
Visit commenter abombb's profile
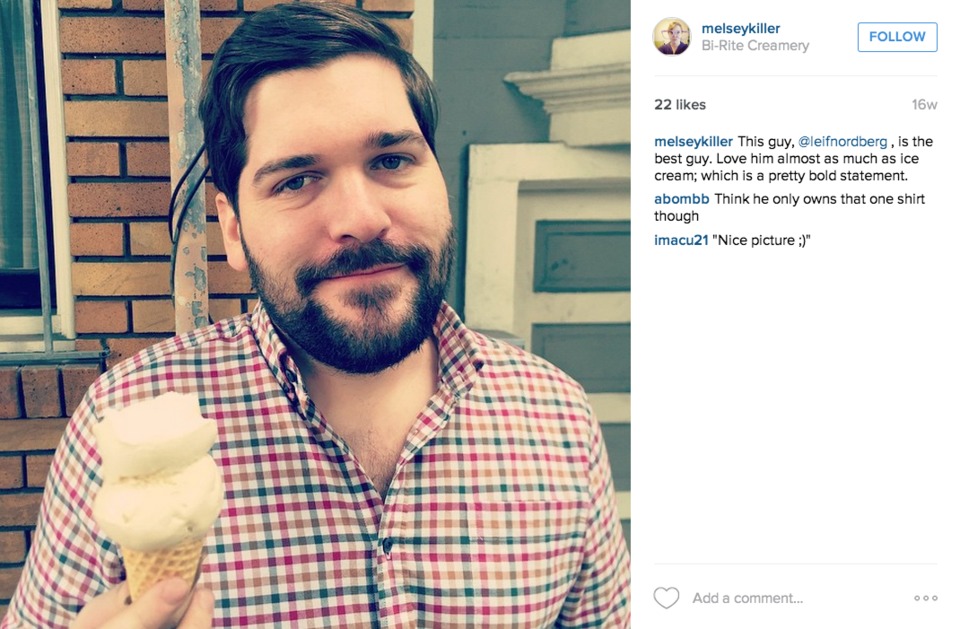tap(681, 199)
